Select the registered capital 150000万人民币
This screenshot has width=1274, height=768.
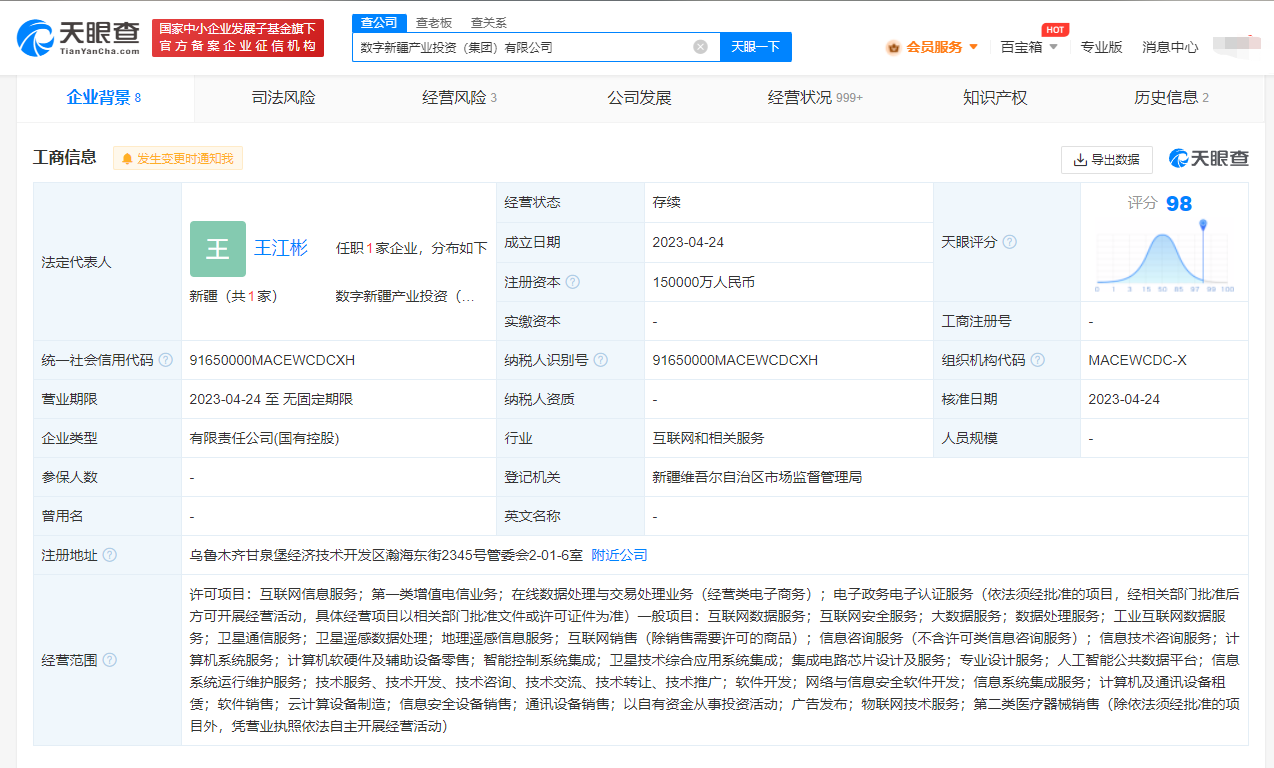[703, 282]
